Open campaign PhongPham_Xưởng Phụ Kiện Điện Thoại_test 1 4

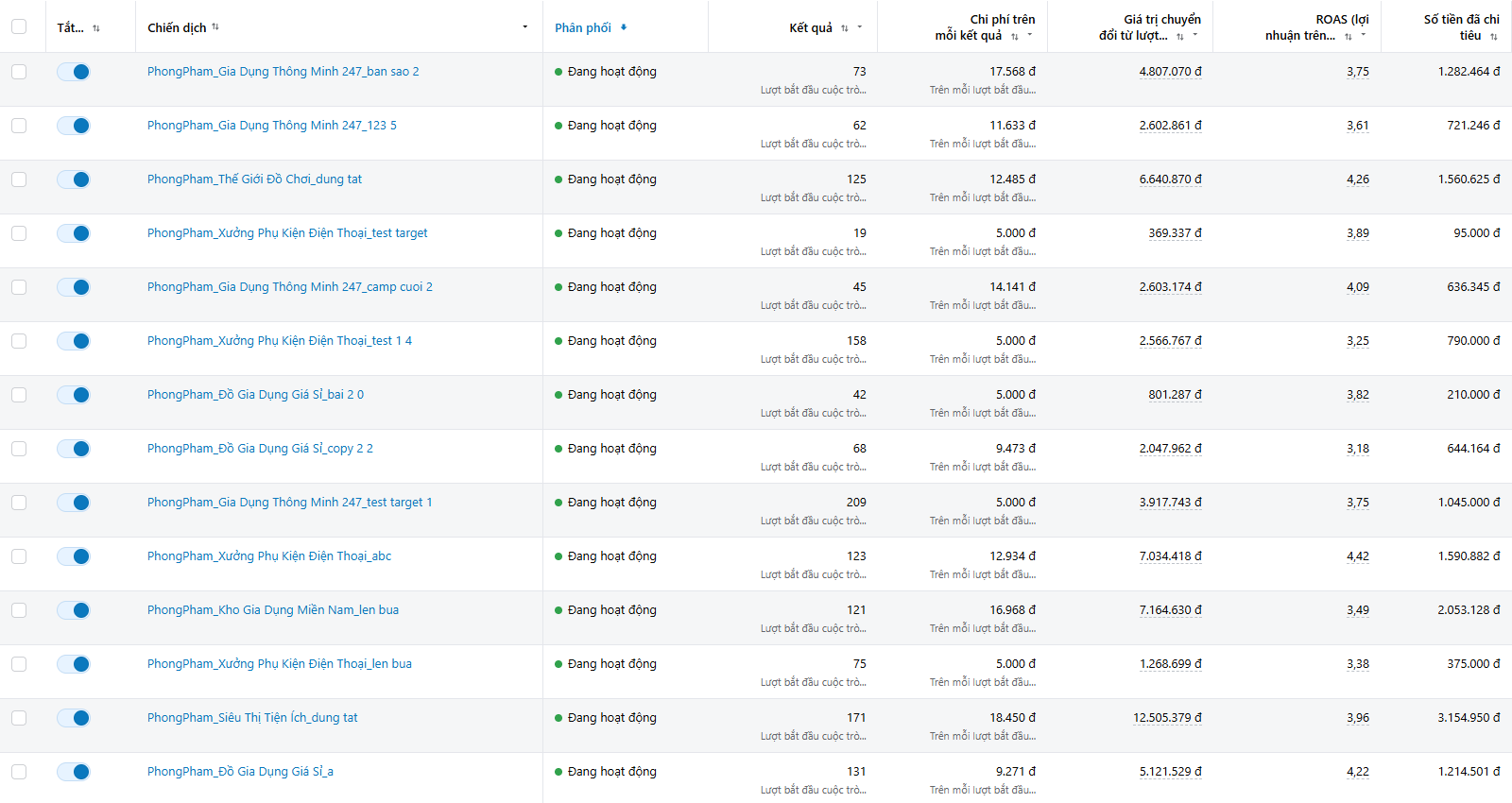[280, 341]
